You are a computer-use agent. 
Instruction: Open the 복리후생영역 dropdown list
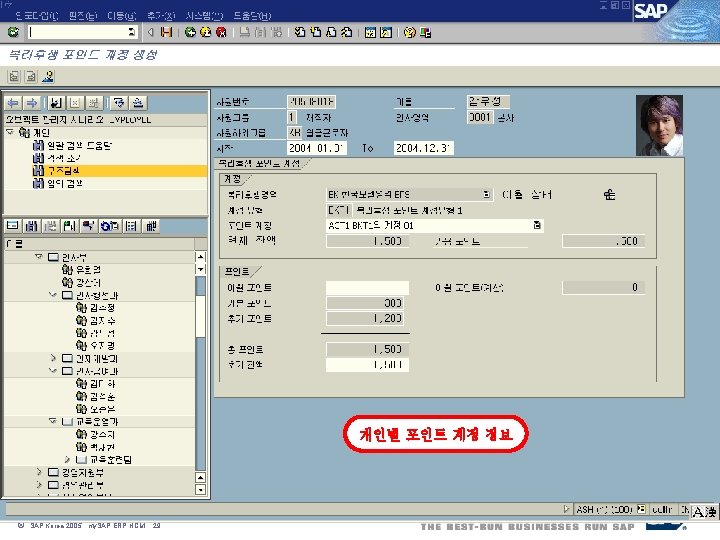pyautogui.click(x=487, y=194)
